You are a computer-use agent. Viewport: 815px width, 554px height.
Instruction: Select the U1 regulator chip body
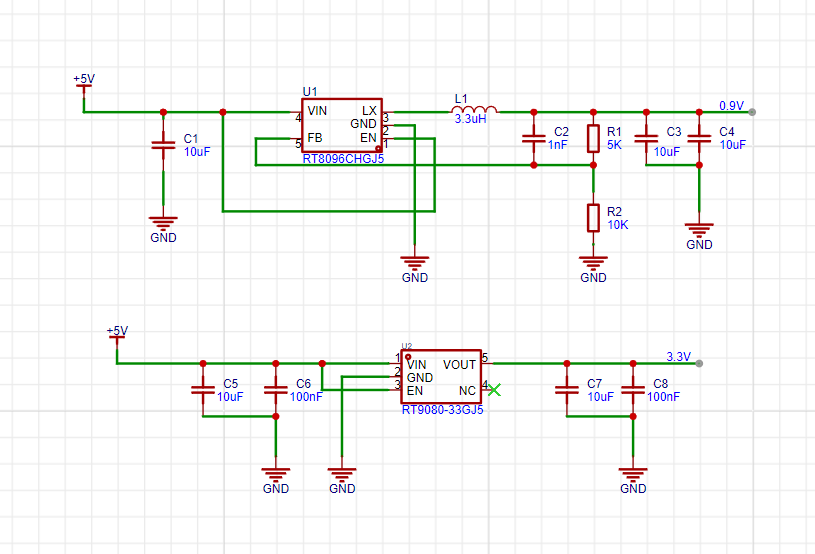click(342, 125)
